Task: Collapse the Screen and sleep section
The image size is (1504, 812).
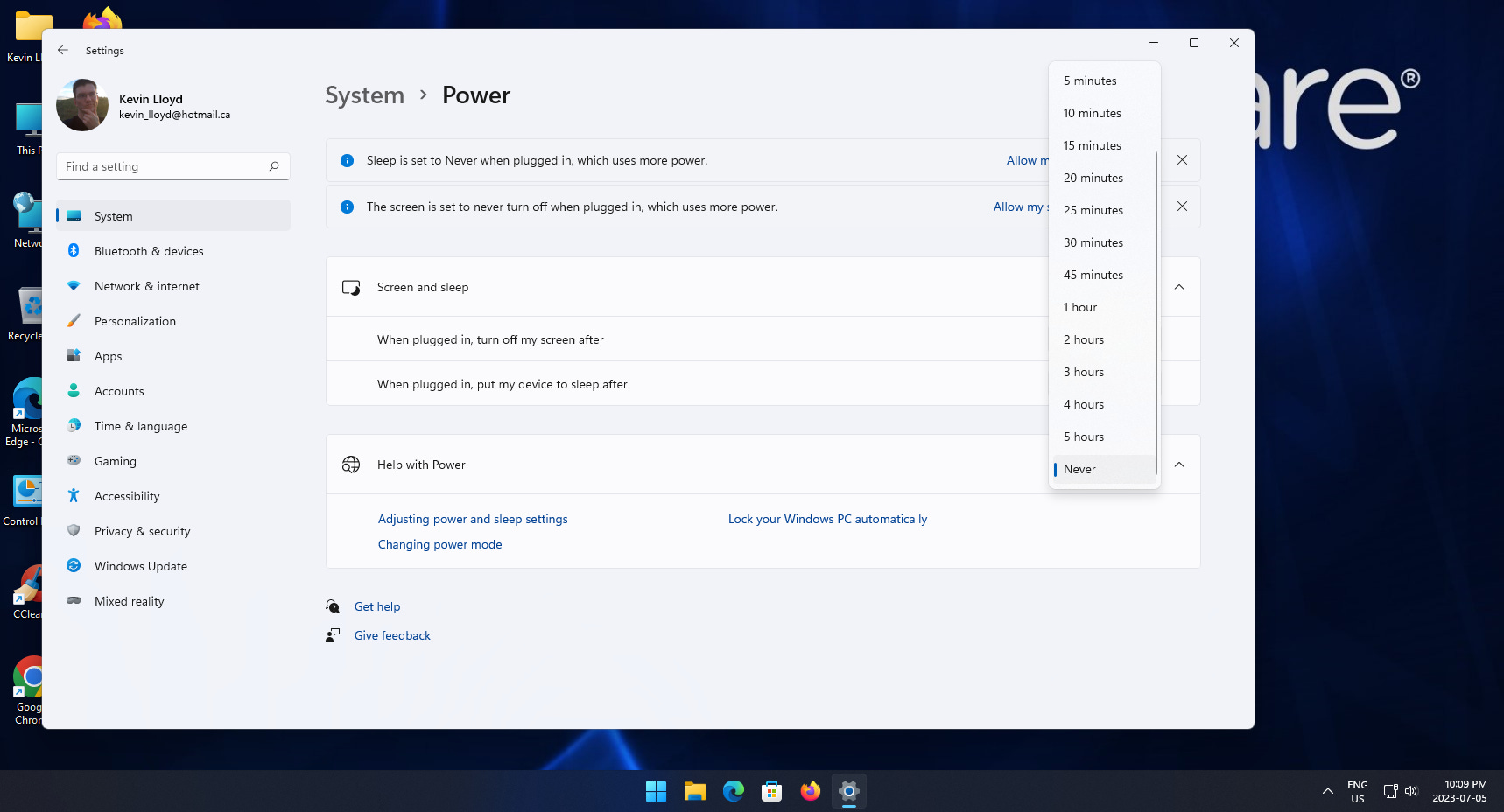Action: pyautogui.click(x=1179, y=287)
